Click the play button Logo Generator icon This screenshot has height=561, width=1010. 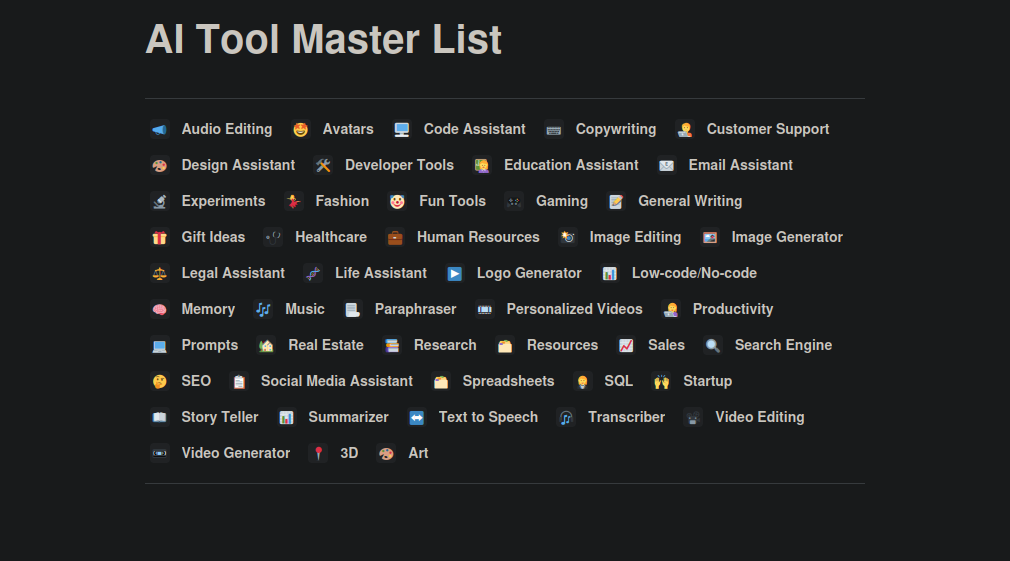[455, 274]
